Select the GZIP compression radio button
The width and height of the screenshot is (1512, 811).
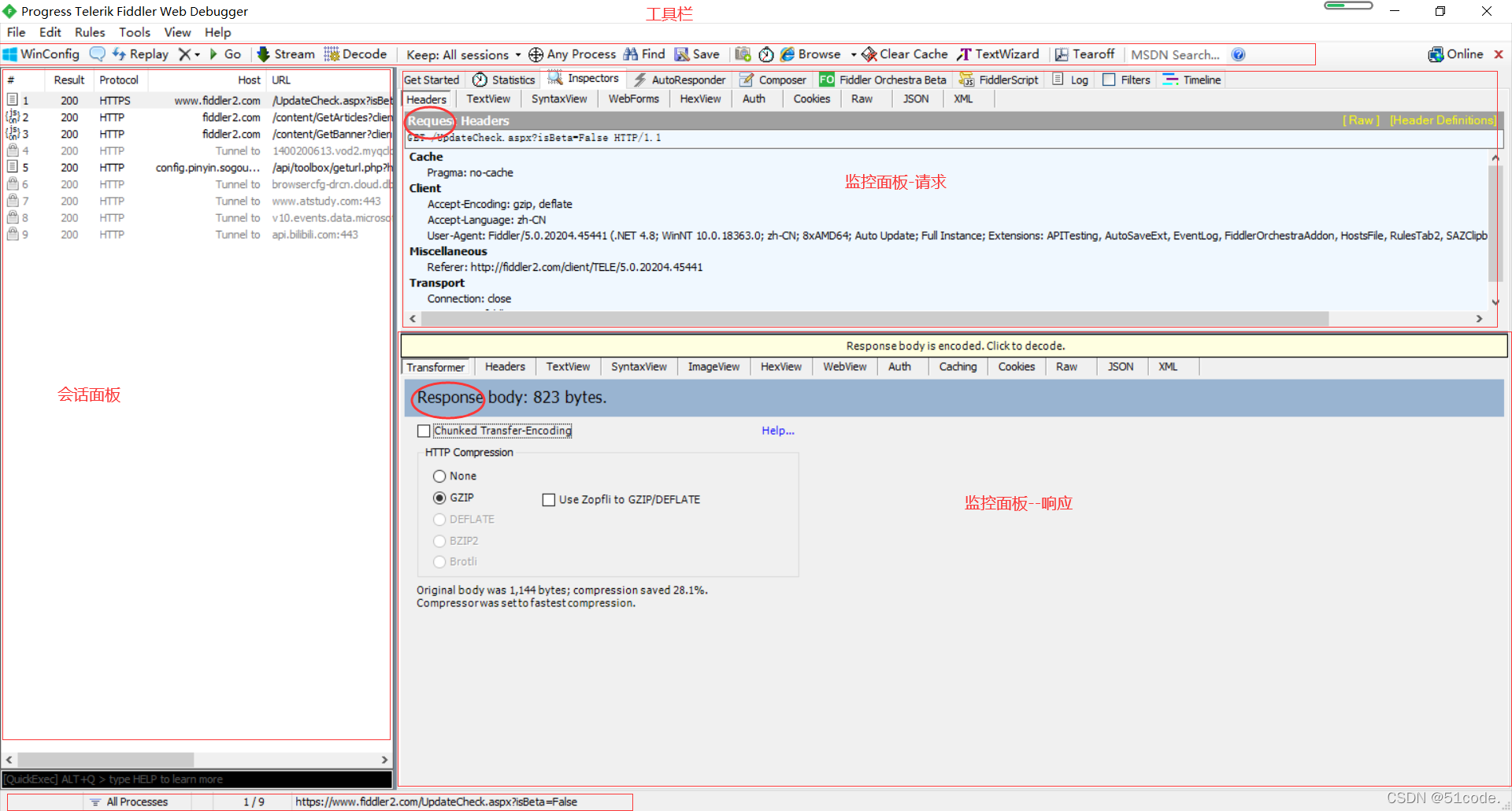pos(439,498)
